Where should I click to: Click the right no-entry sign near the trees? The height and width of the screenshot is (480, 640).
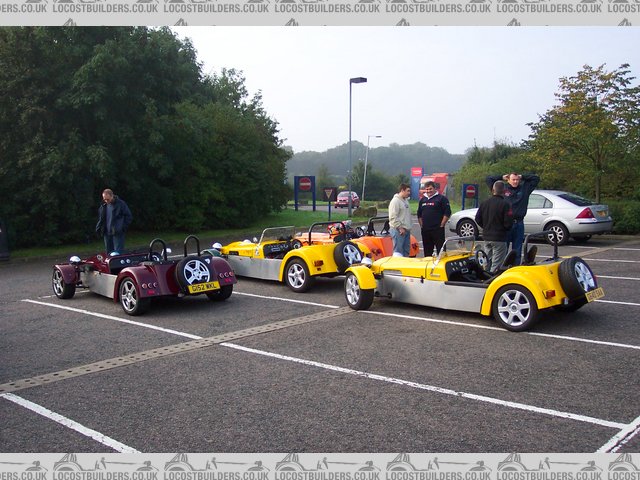tap(470, 191)
